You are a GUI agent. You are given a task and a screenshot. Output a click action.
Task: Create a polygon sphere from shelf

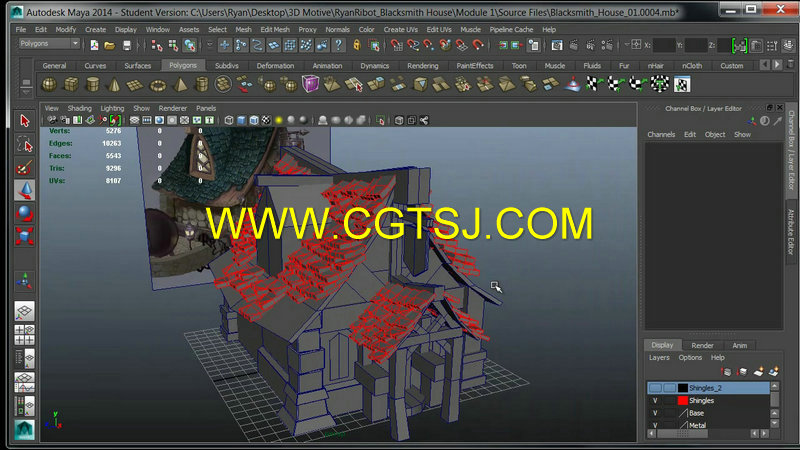coord(49,85)
